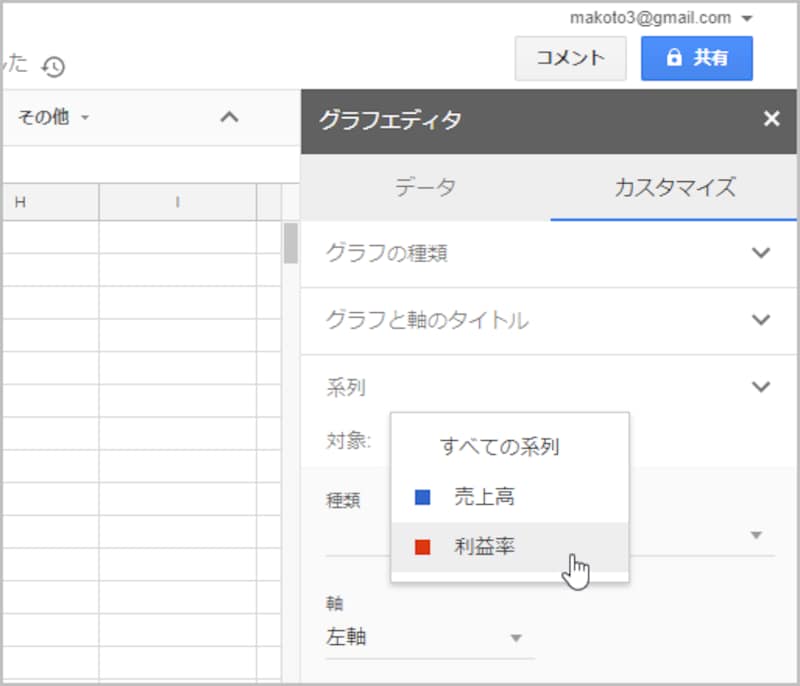Viewport: 800px width, 686px height.
Task: Switch to the データ tab
Action: pyautogui.click(x=426, y=186)
